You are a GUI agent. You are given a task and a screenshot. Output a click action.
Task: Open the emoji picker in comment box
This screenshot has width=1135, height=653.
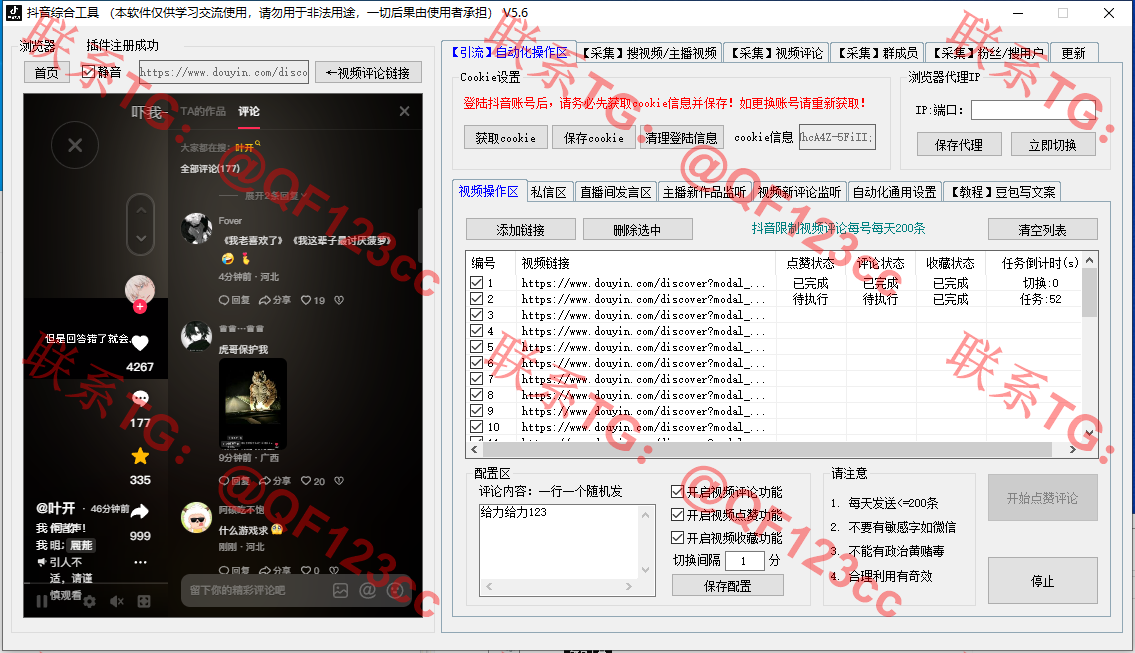click(395, 591)
